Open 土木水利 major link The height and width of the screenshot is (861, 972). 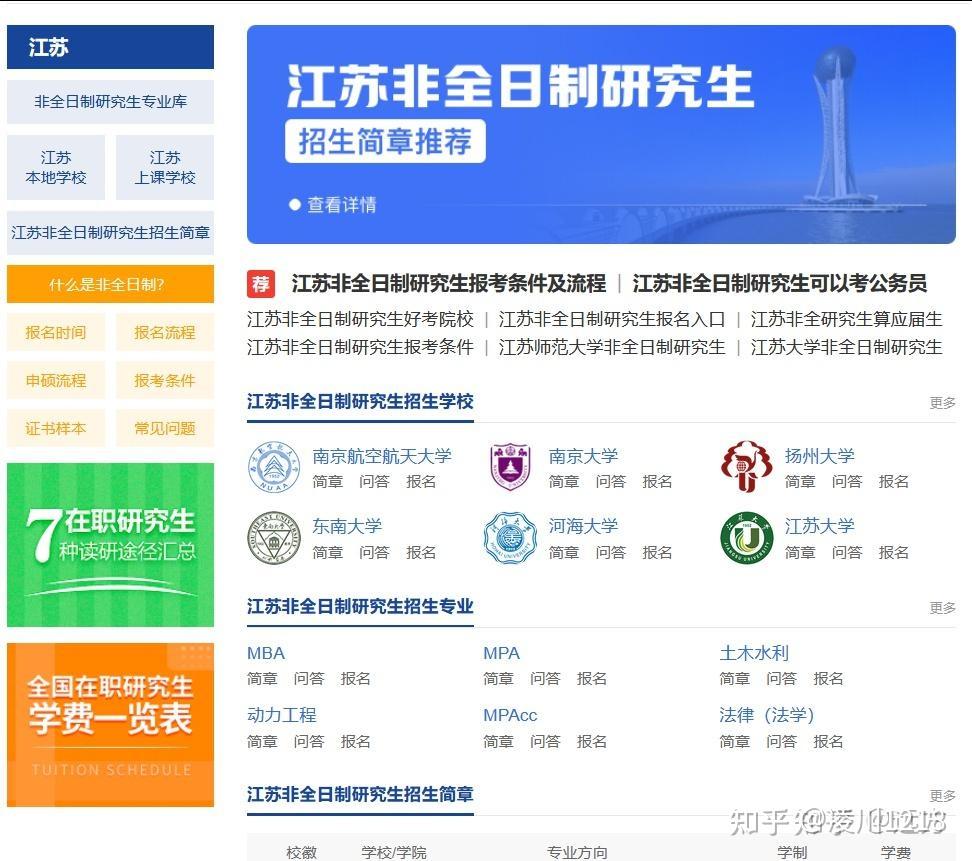point(754,653)
